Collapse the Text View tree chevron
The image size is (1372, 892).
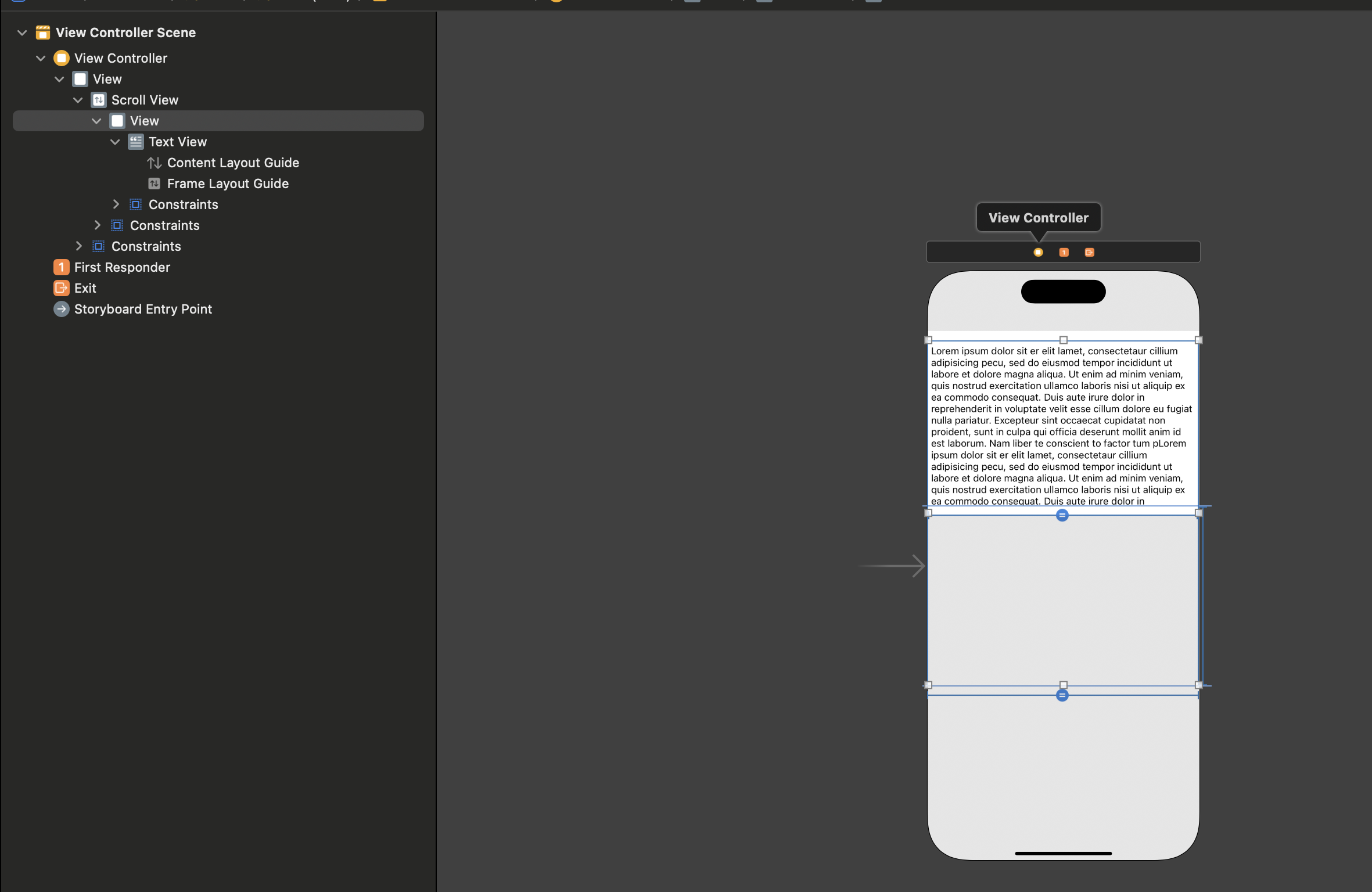115,142
